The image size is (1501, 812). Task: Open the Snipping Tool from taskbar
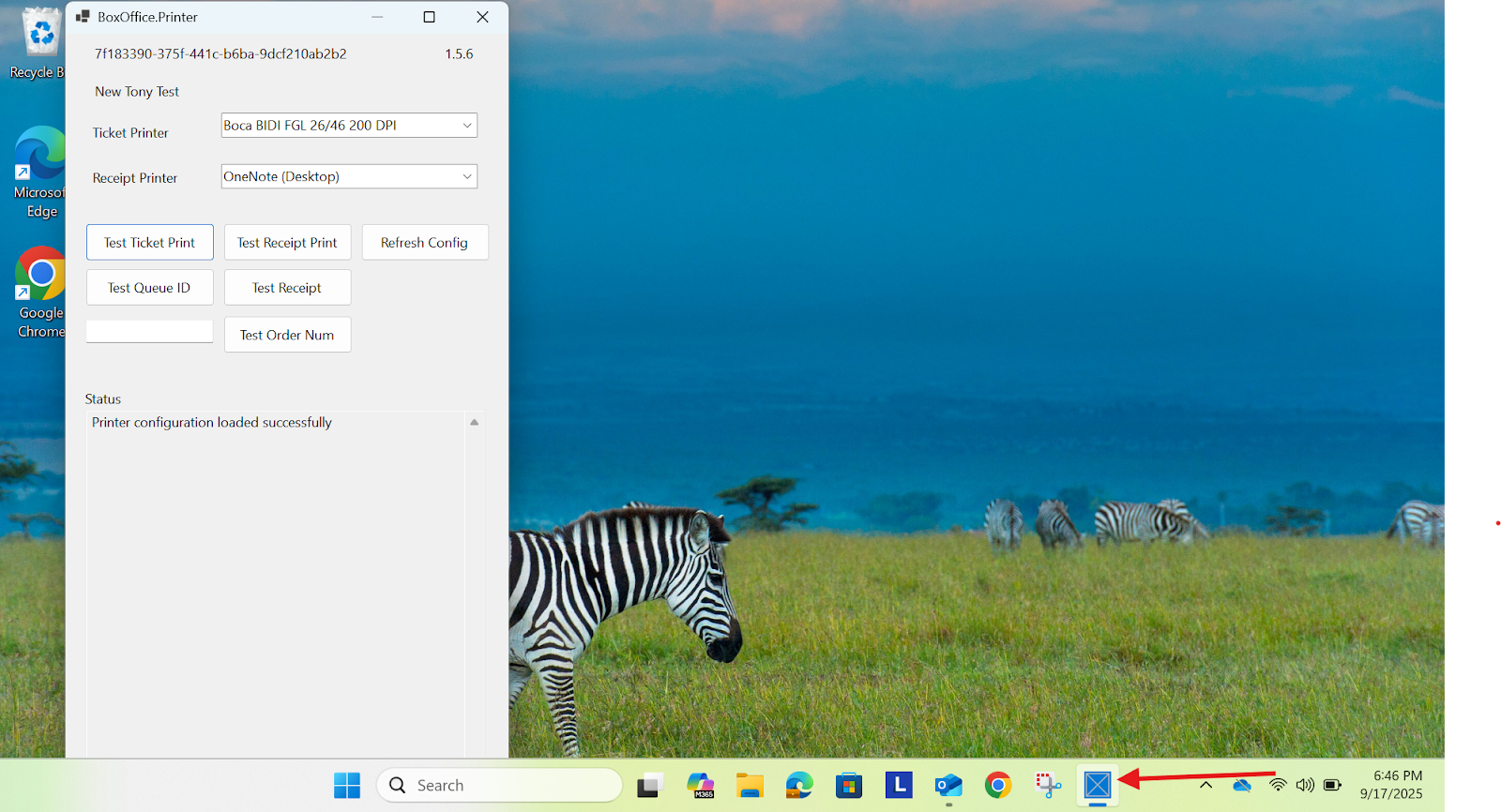(1047, 785)
